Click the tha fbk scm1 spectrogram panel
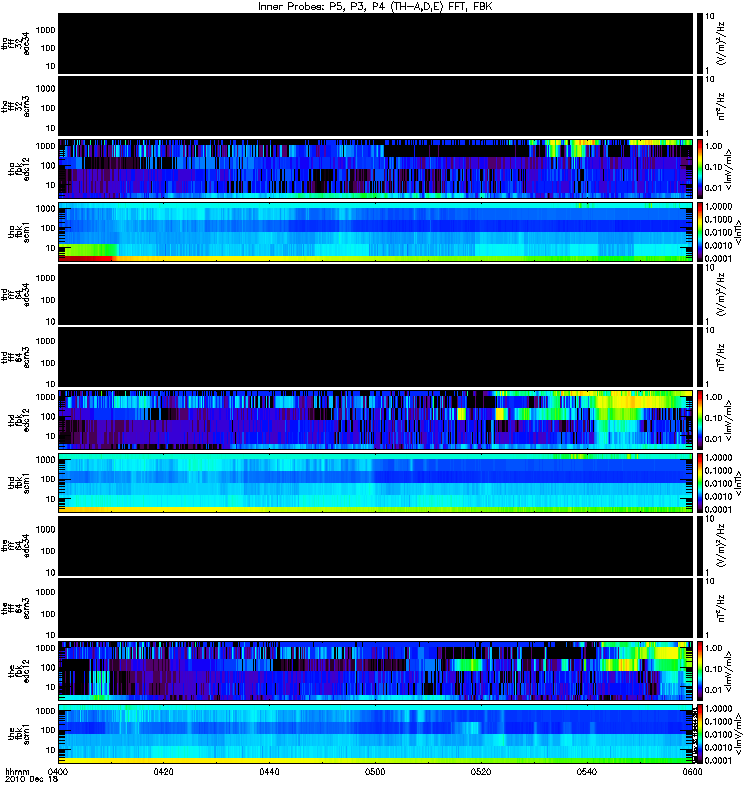The width and height of the screenshot is (750, 800). [376, 232]
